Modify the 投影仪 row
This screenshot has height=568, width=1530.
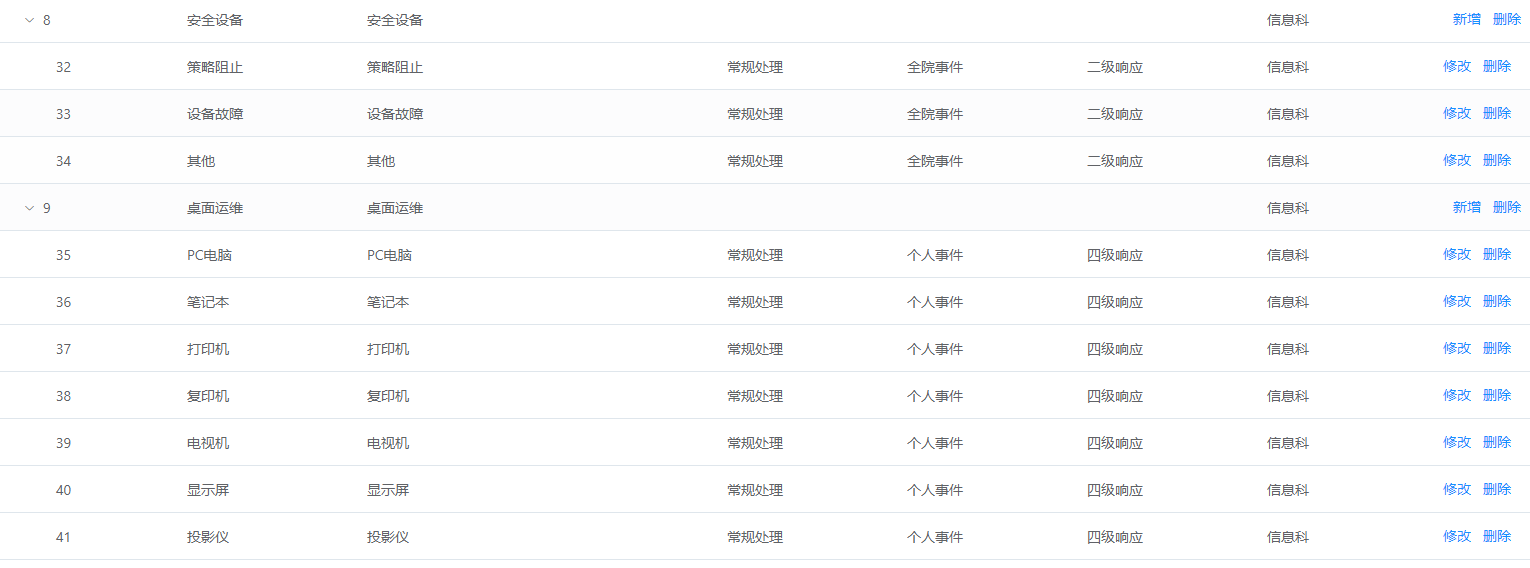click(1456, 536)
